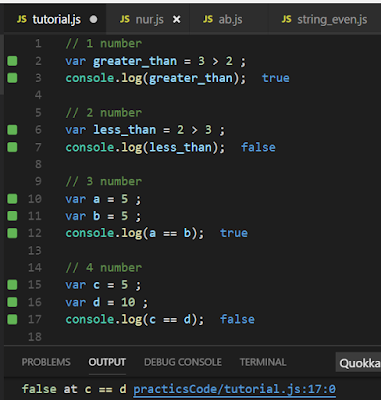Click inline 'true' result on line 3
Viewport: 381px width, 400px height.
click(276, 78)
